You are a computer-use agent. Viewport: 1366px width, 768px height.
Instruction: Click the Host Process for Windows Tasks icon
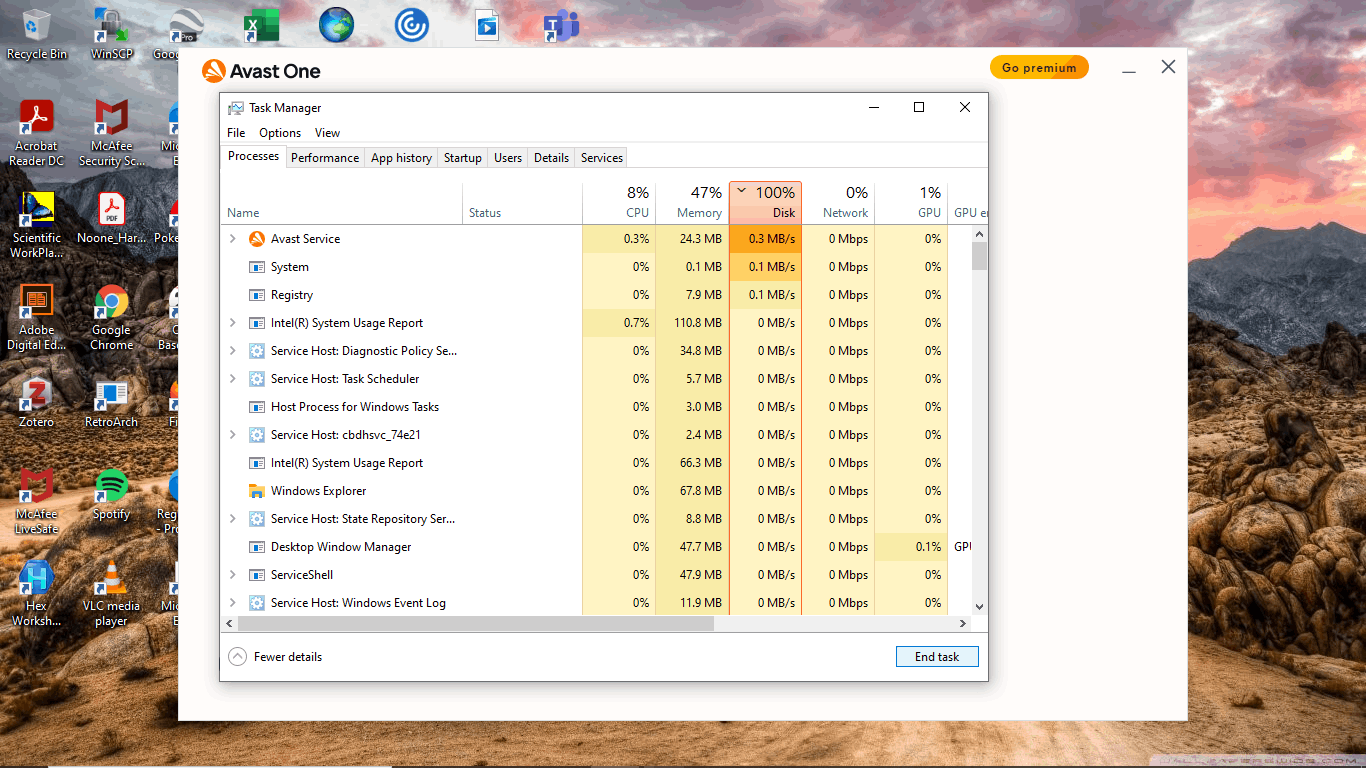coord(256,407)
